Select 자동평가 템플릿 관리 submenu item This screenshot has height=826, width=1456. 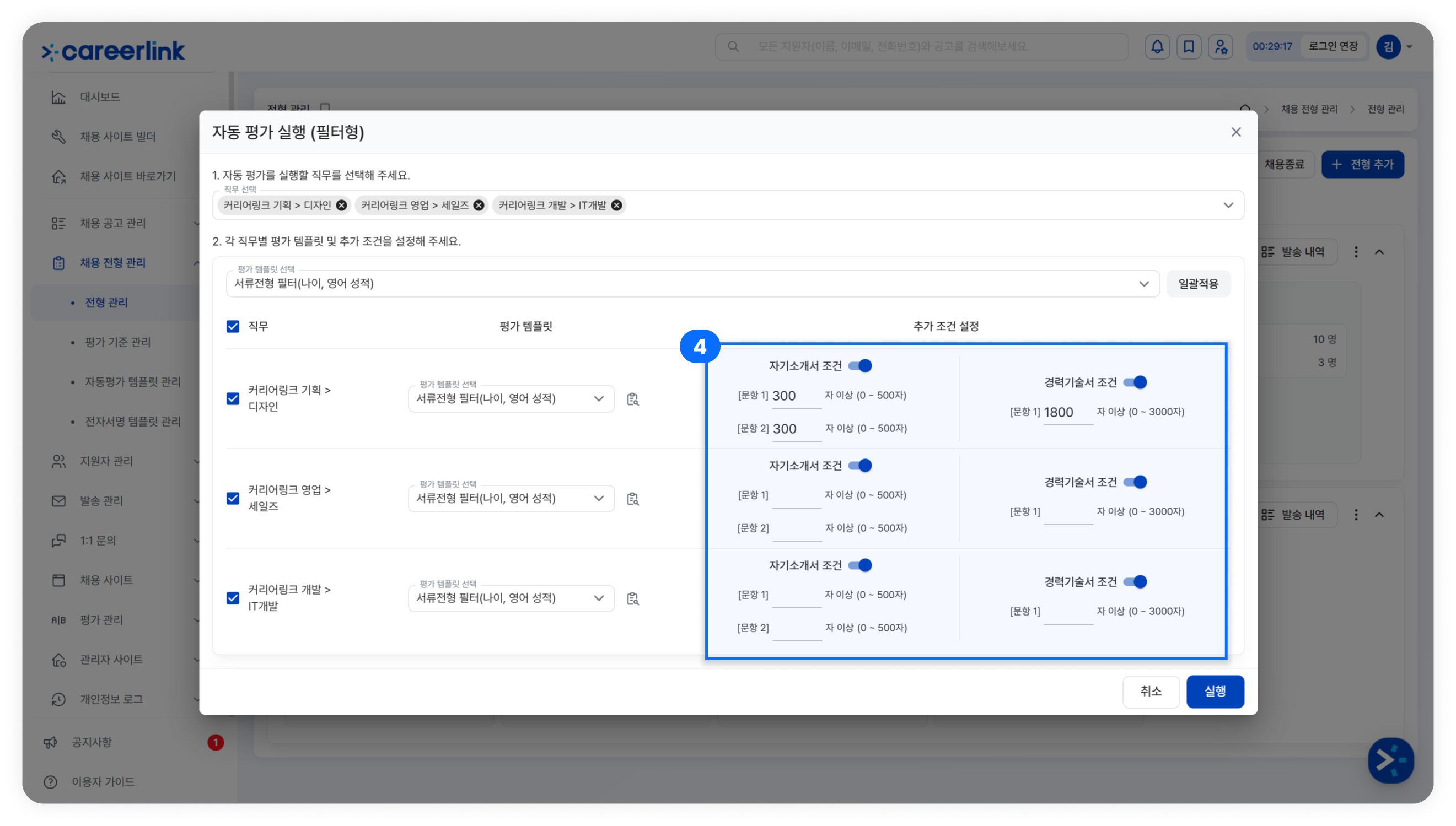tap(132, 382)
